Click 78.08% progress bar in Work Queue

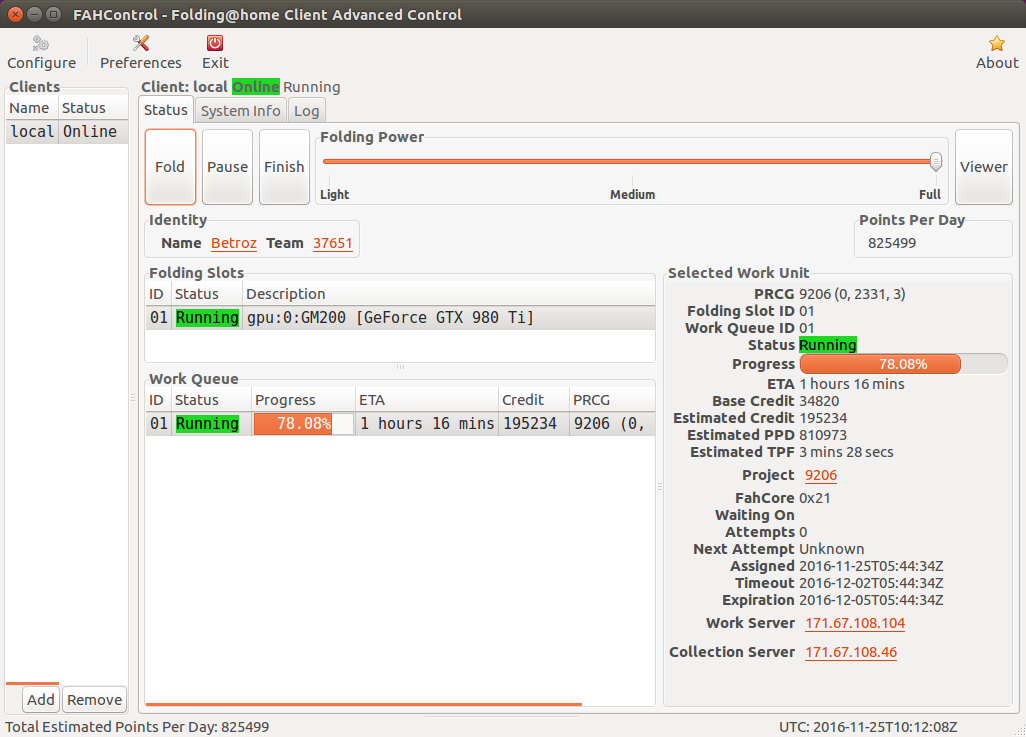tap(304, 424)
